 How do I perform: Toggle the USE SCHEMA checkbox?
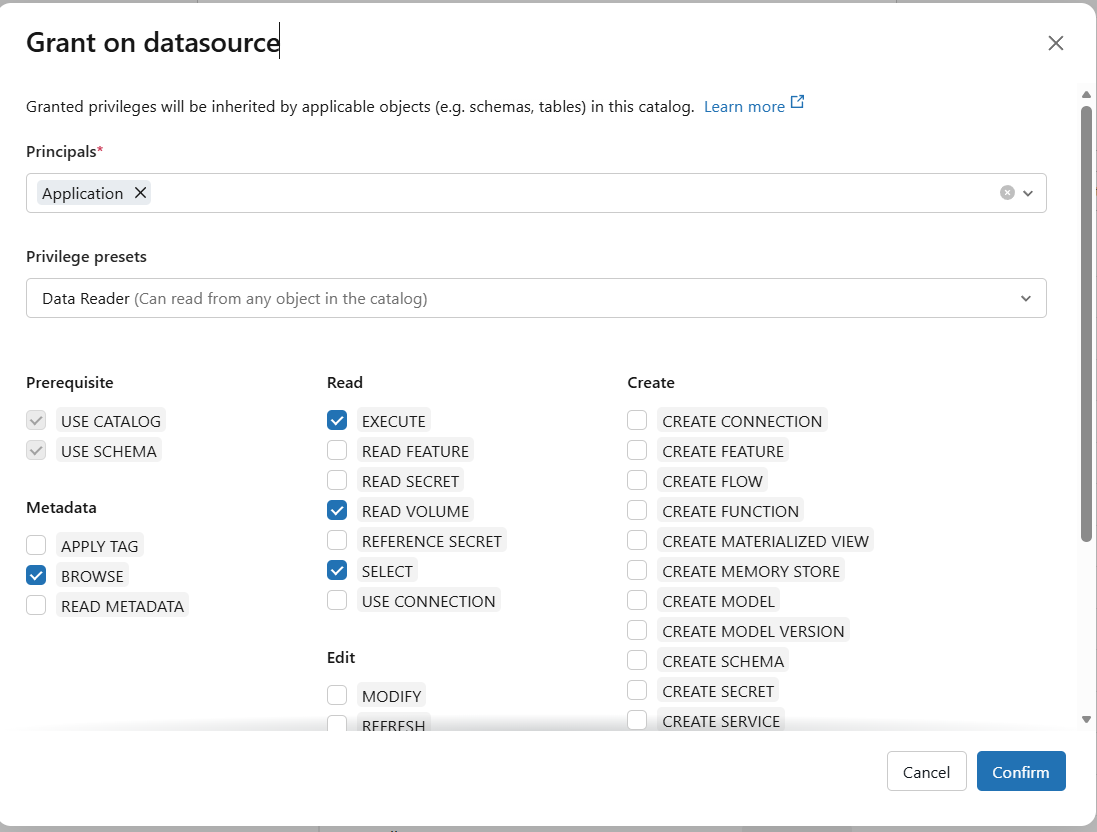(36, 450)
